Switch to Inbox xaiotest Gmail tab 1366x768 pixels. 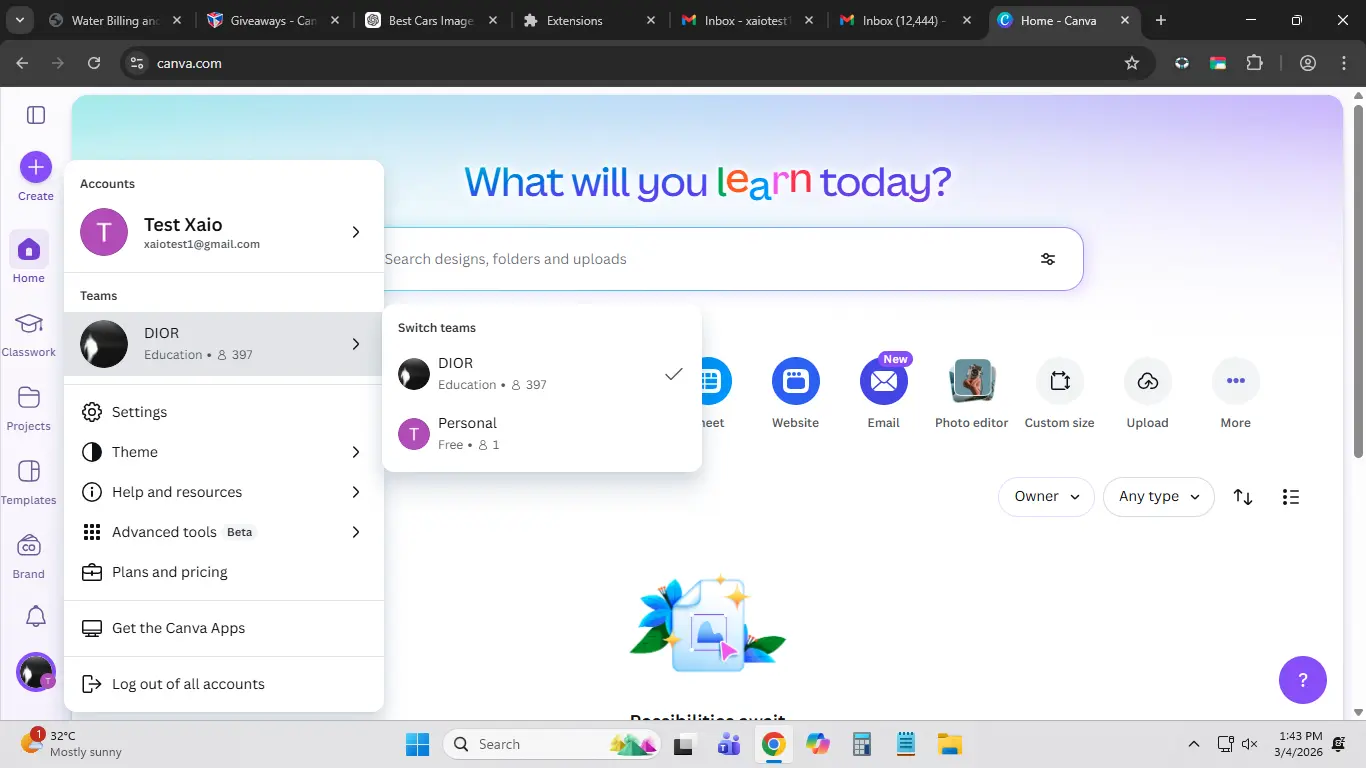747,20
